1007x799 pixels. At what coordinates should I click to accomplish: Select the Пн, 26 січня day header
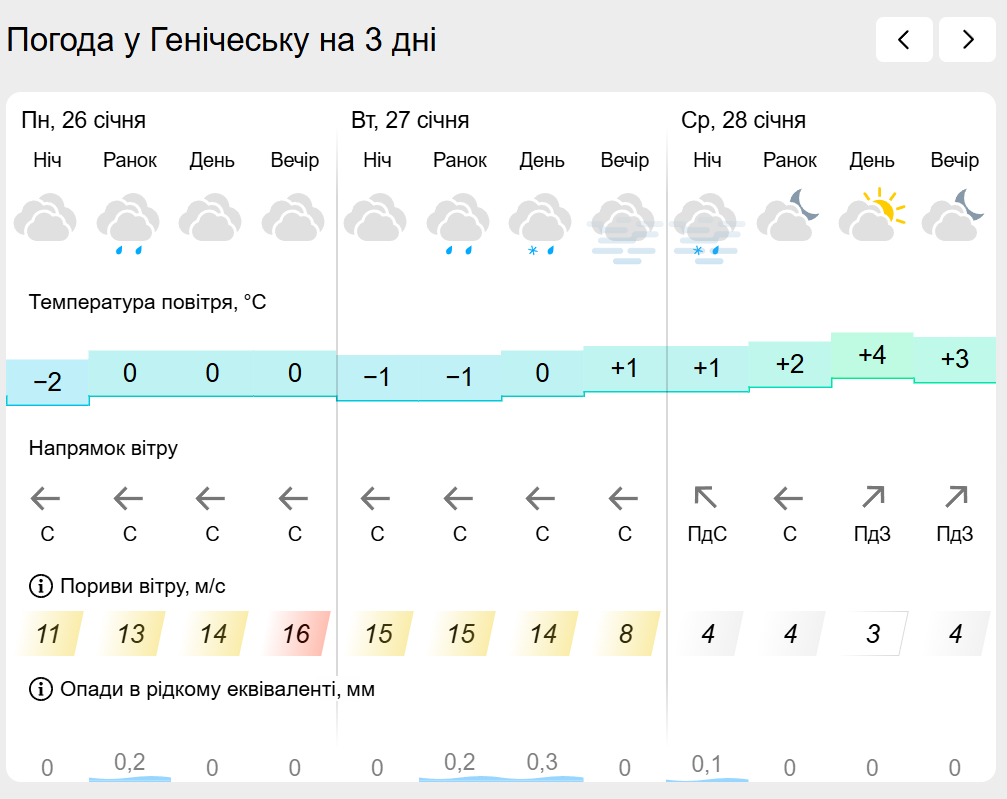(84, 121)
